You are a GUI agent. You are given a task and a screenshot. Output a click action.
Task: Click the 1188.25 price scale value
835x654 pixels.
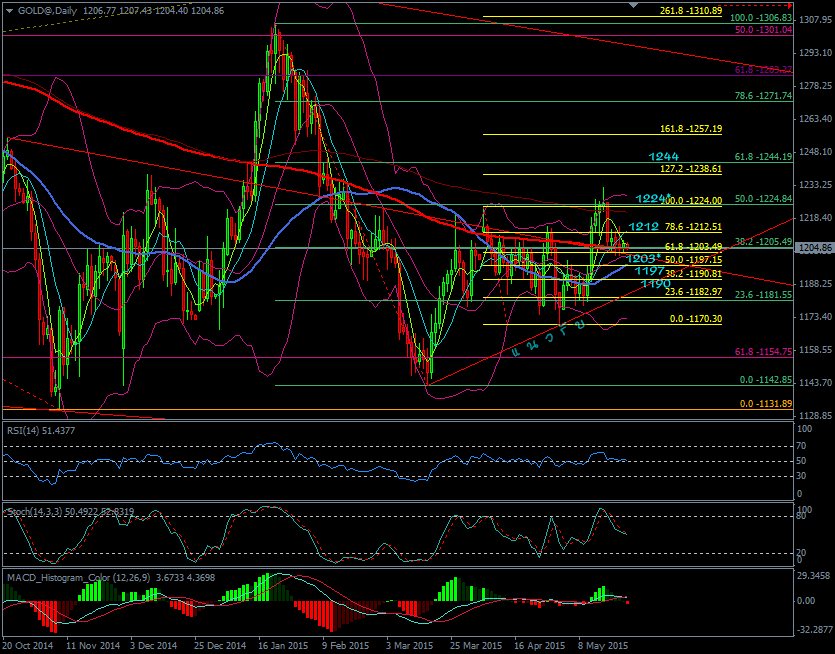pyautogui.click(x=815, y=283)
